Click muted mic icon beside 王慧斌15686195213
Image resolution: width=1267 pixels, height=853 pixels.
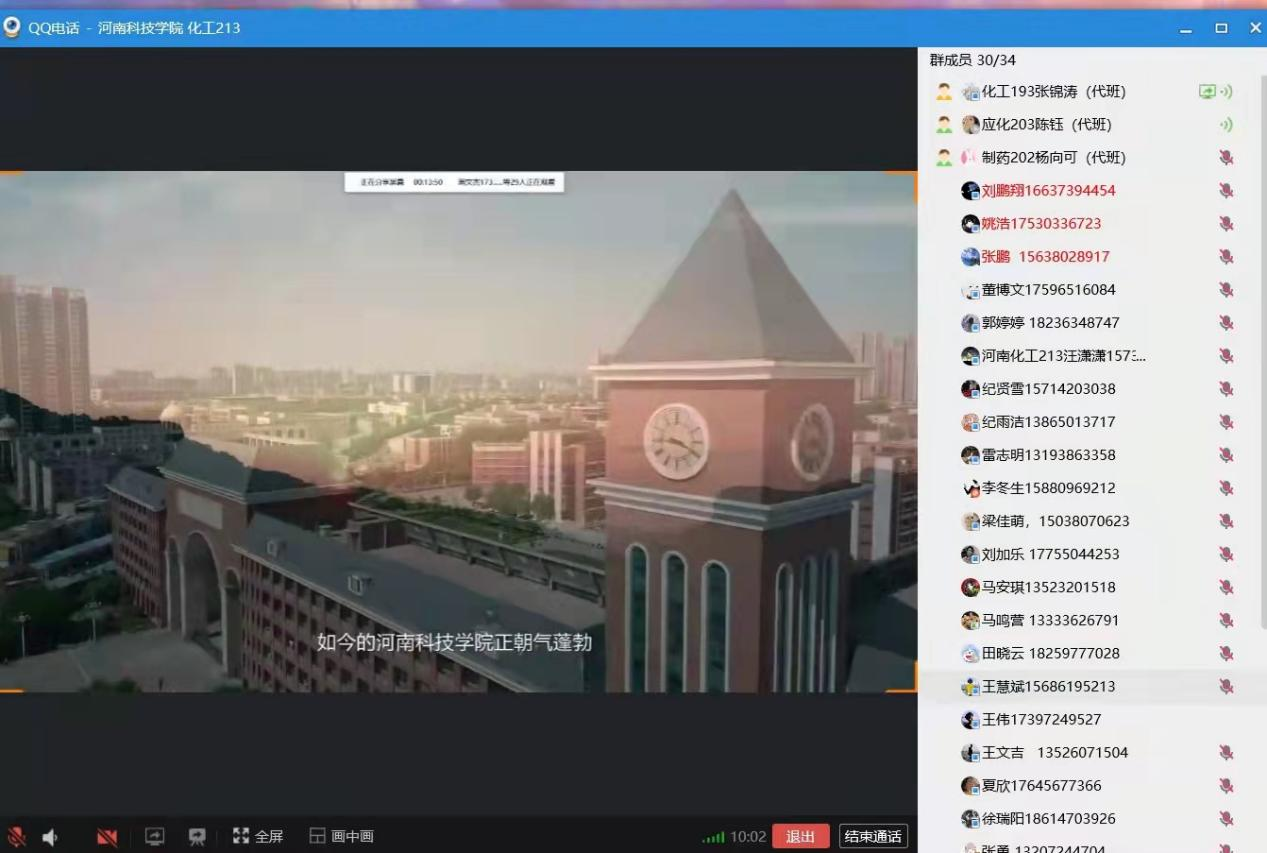1226,687
